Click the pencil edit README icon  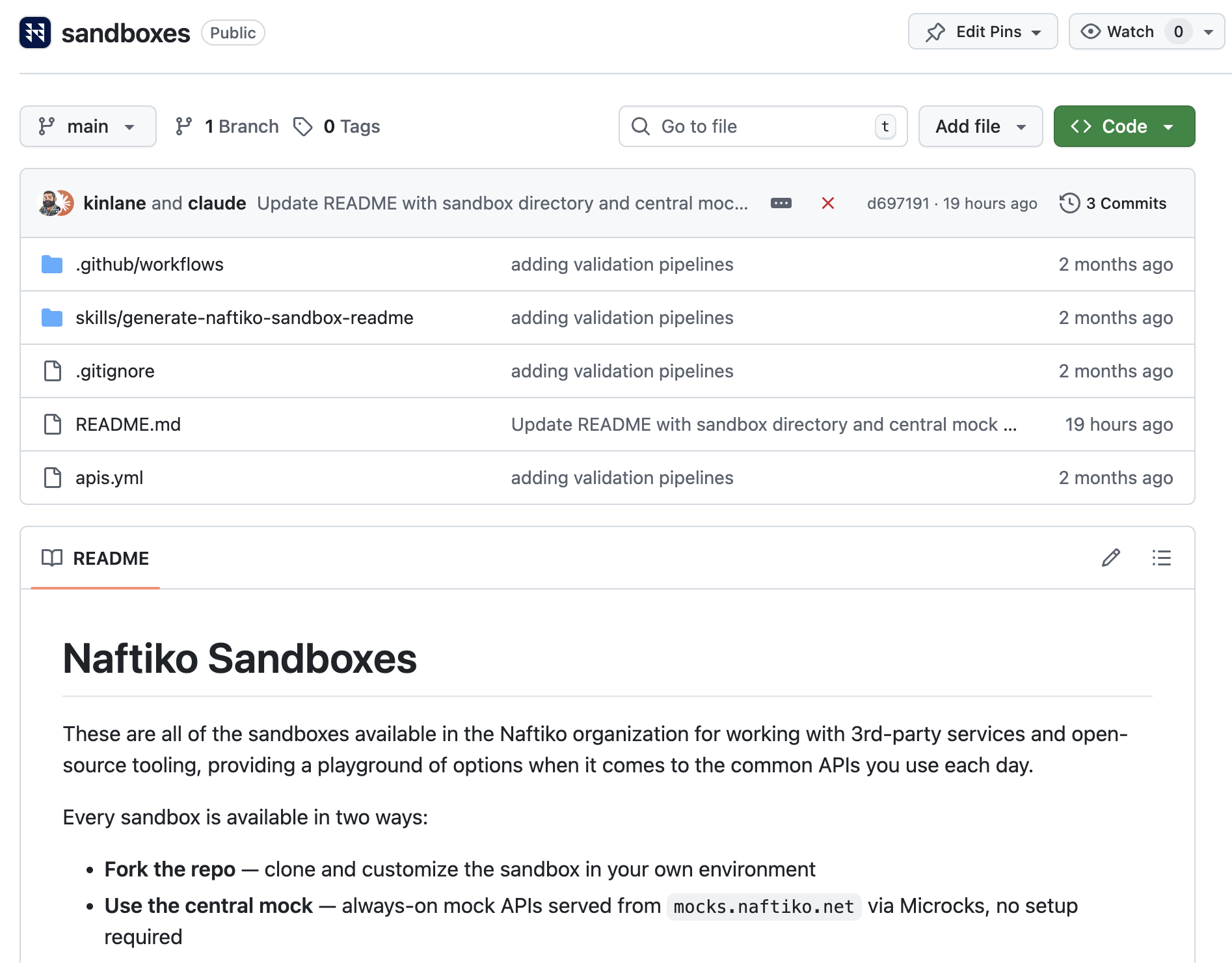(x=1111, y=558)
